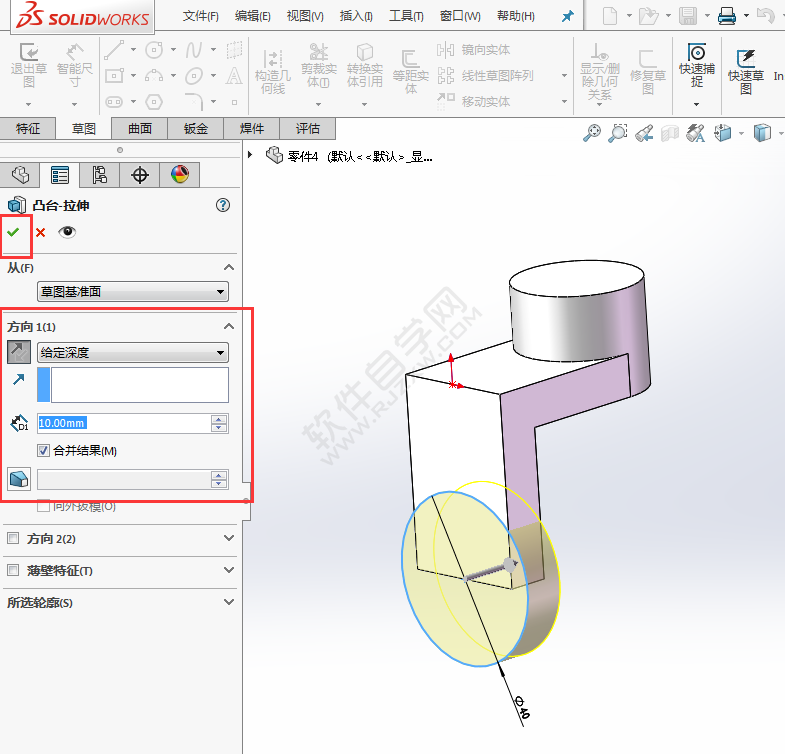785x754 pixels.
Task: Collapse the Direction 1 section chevron
Action: pos(229,326)
